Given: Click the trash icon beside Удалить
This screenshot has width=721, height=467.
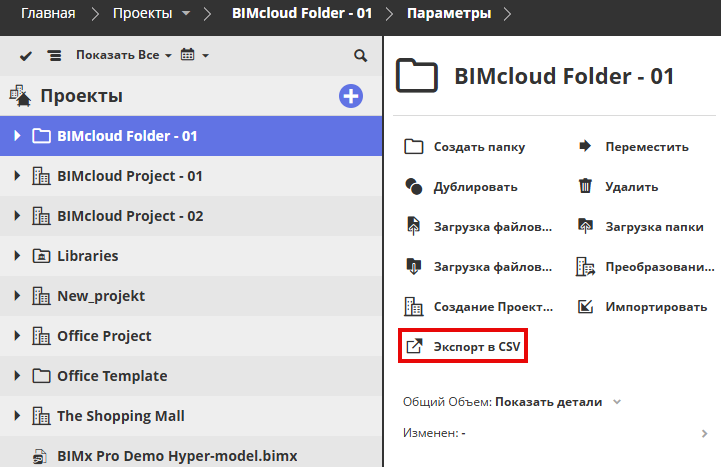Looking at the screenshot, I should (x=585, y=186).
